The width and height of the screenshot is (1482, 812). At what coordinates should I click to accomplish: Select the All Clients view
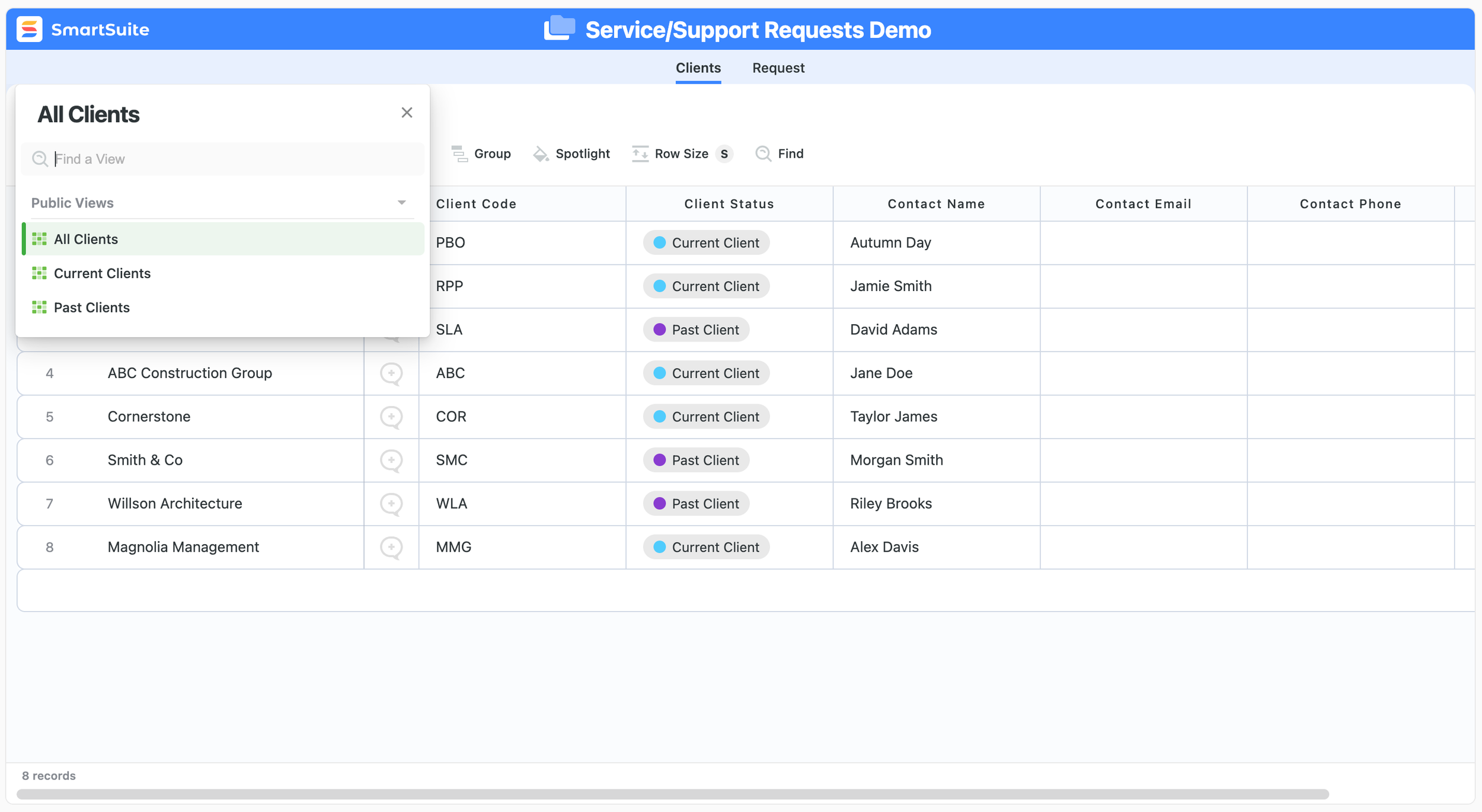click(x=223, y=239)
